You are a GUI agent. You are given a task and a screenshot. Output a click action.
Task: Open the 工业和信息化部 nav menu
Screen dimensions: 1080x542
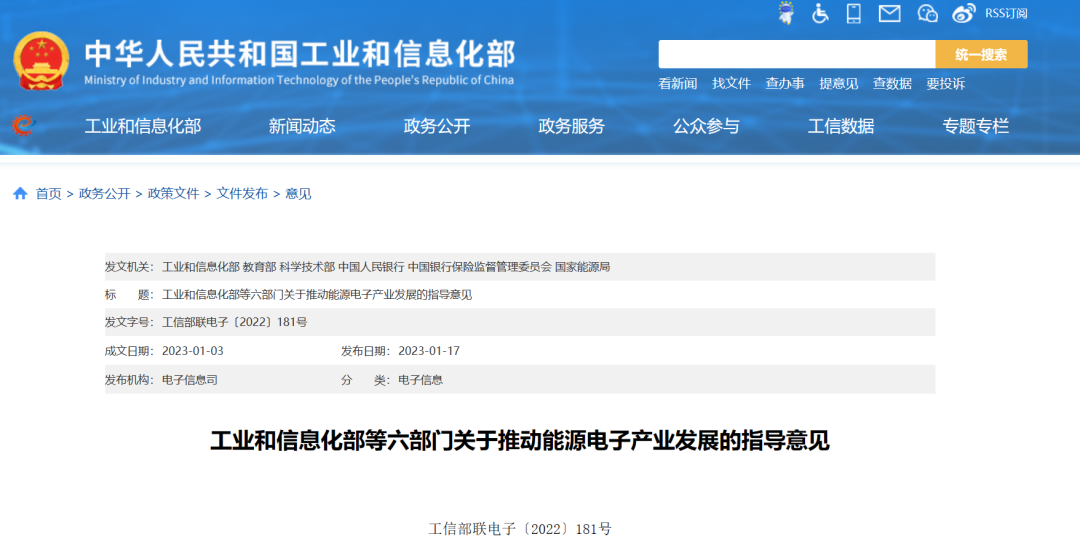(143, 126)
